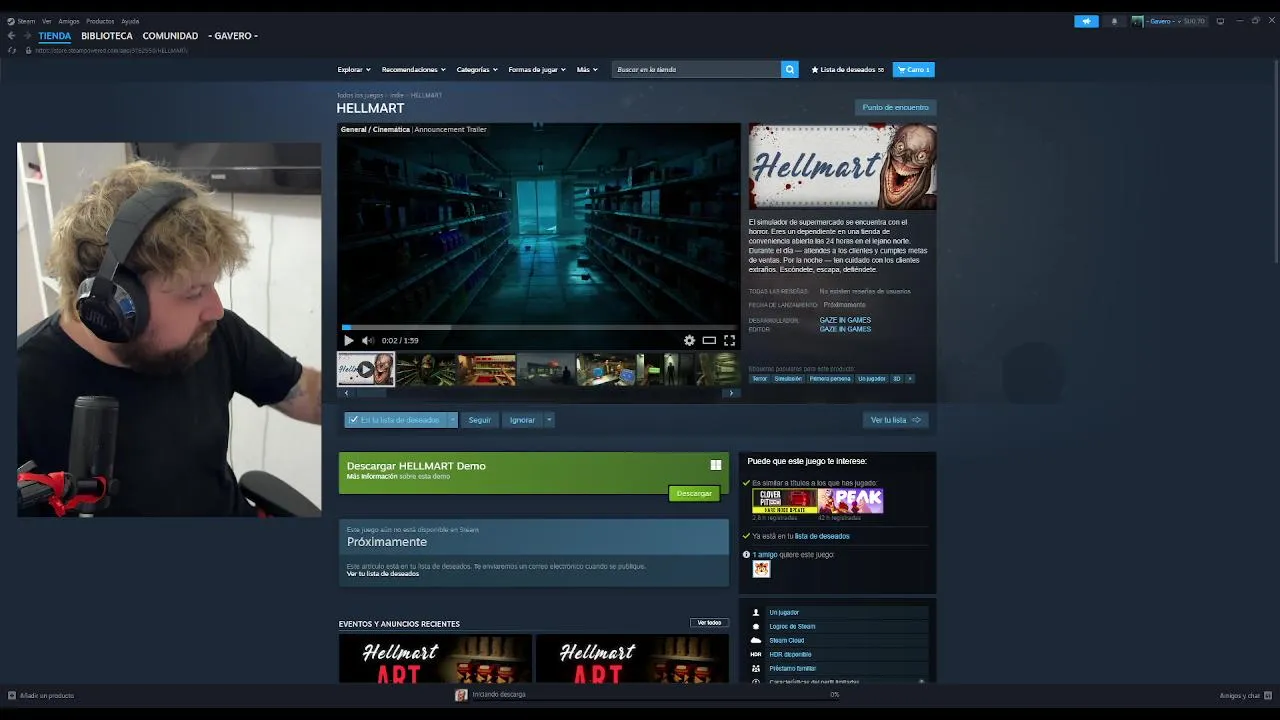Open Punto de encuentro community hub
The width and height of the screenshot is (1280, 720).
[896, 107]
